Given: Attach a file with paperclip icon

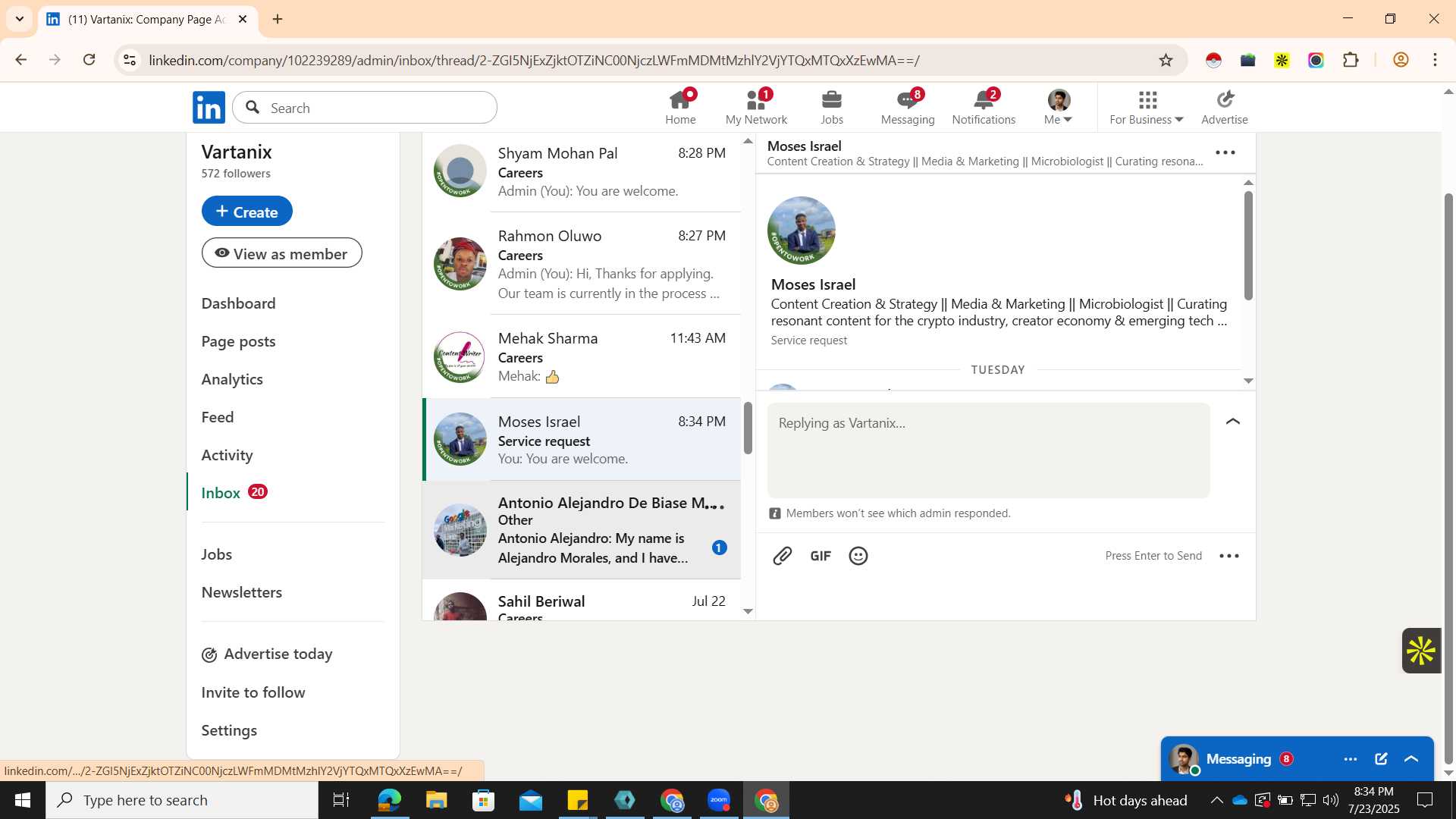Looking at the screenshot, I should coord(783,556).
